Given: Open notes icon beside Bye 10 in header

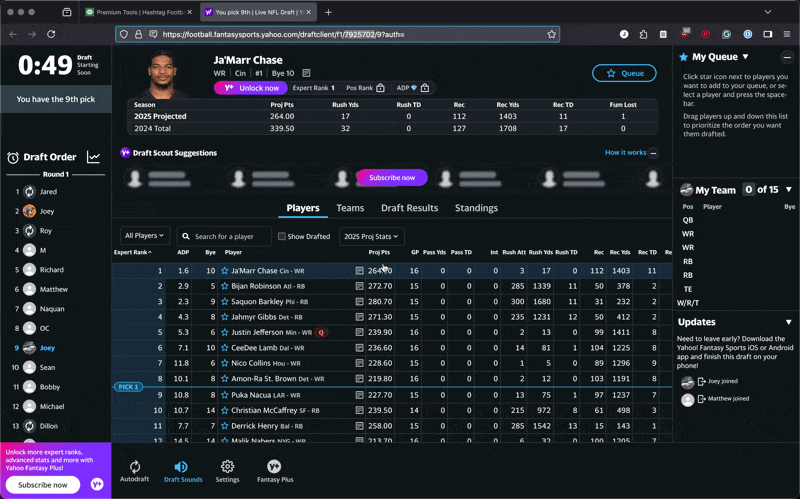Looking at the screenshot, I should click(306, 73).
